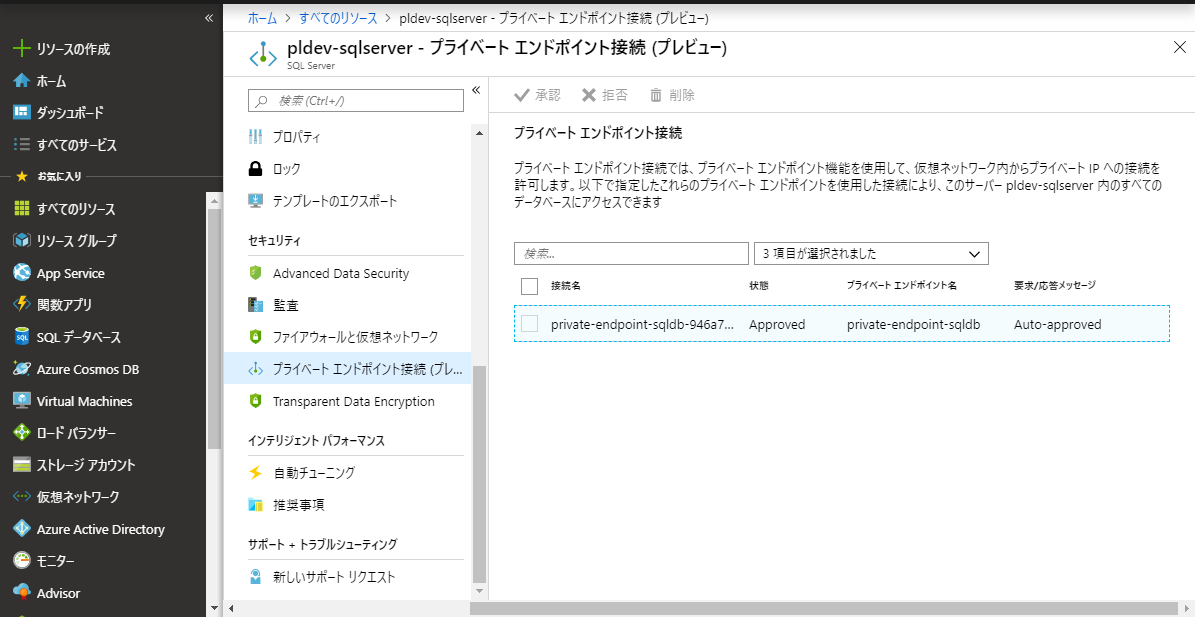Viewport: 1195px width, 617px height.
Task: Click the Azure Cosmos DB icon
Action: point(21,369)
